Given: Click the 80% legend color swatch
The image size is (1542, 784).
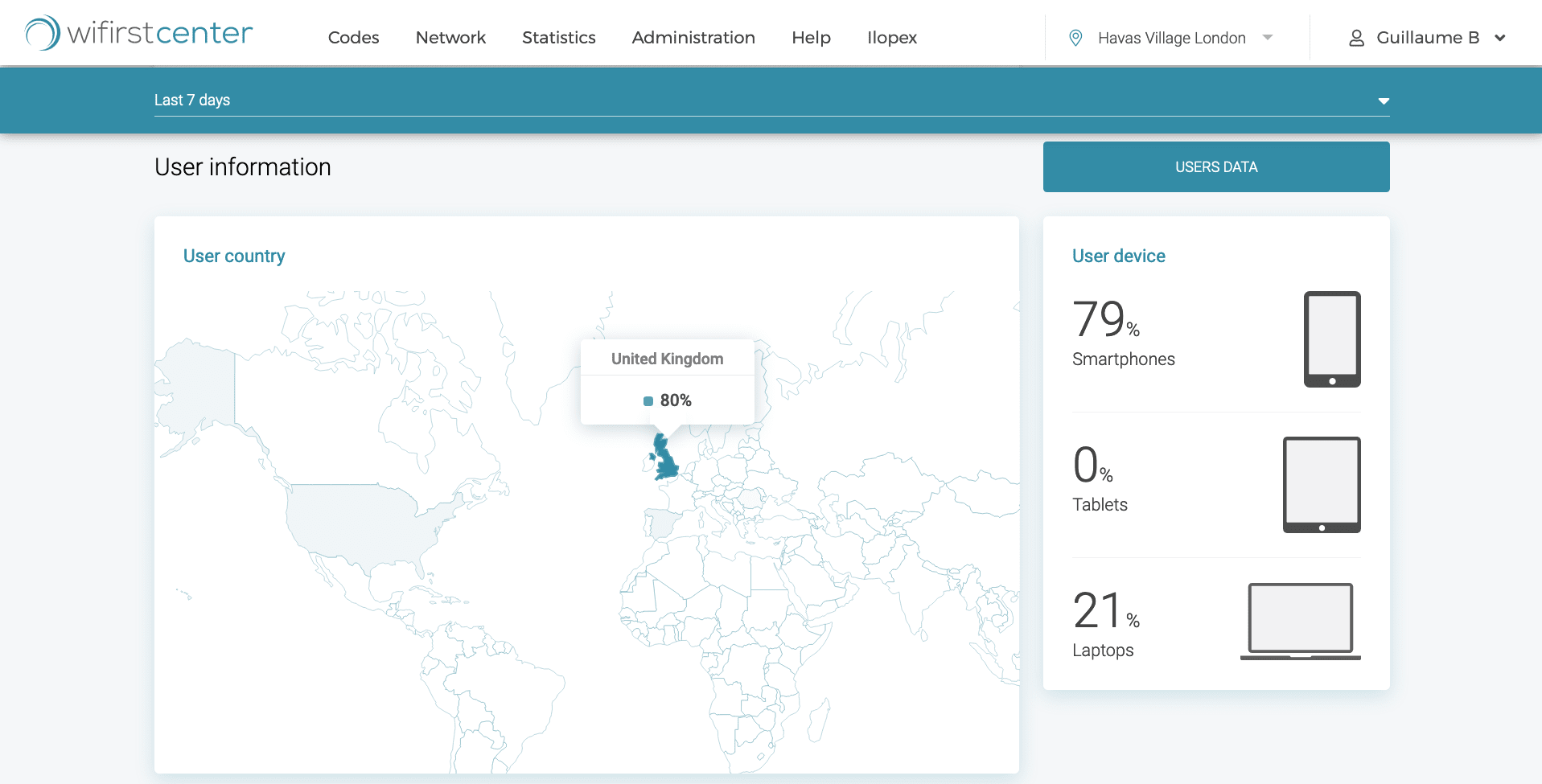Looking at the screenshot, I should point(648,401).
